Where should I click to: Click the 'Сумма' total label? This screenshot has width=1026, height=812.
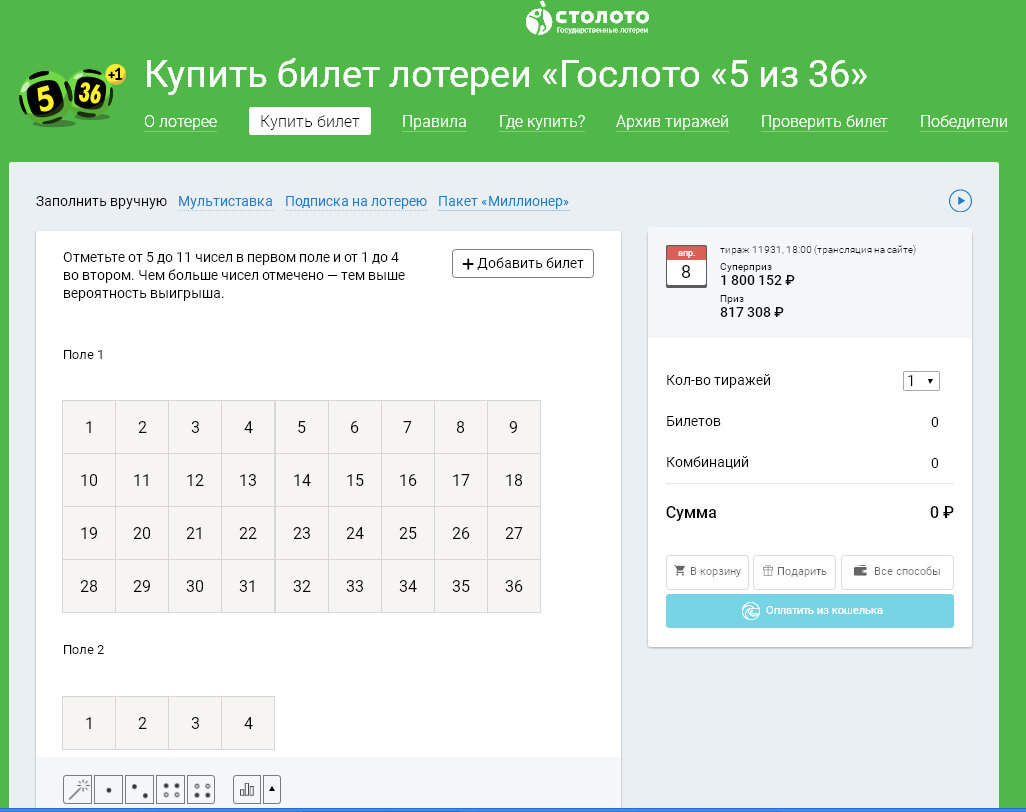tap(691, 512)
